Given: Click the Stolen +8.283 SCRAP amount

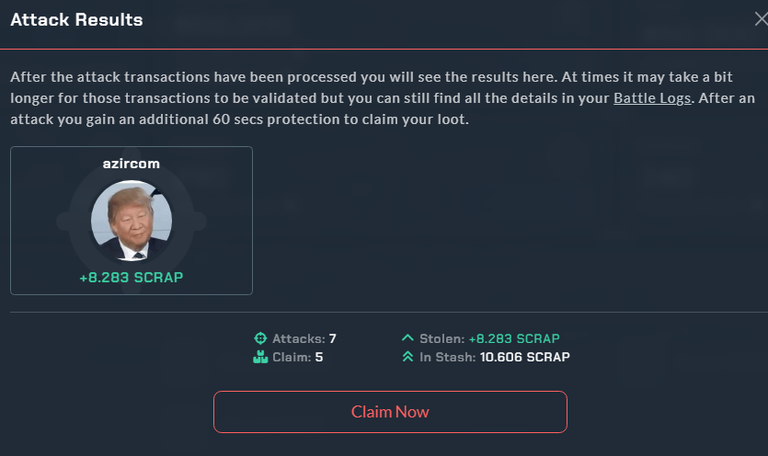Looking at the screenshot, I should coord(514,338).
